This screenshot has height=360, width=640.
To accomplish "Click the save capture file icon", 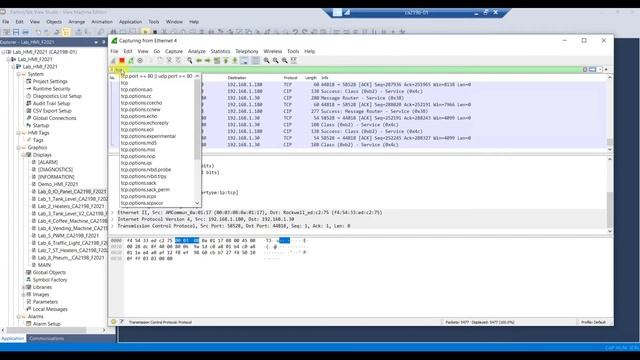I will coord(160,60).
